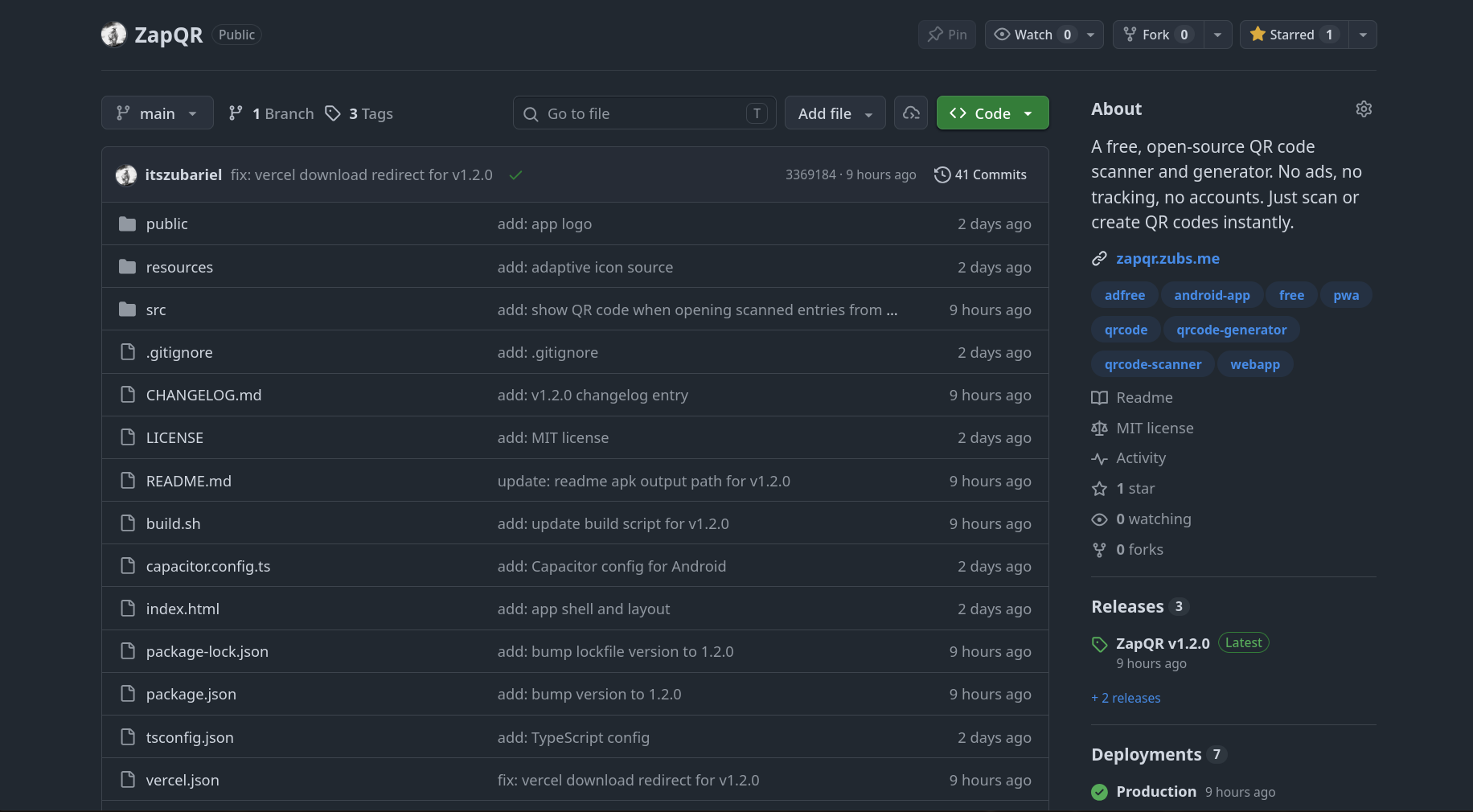Toggle Watch for this repository
The image size is (1473, 812).
1033,35
